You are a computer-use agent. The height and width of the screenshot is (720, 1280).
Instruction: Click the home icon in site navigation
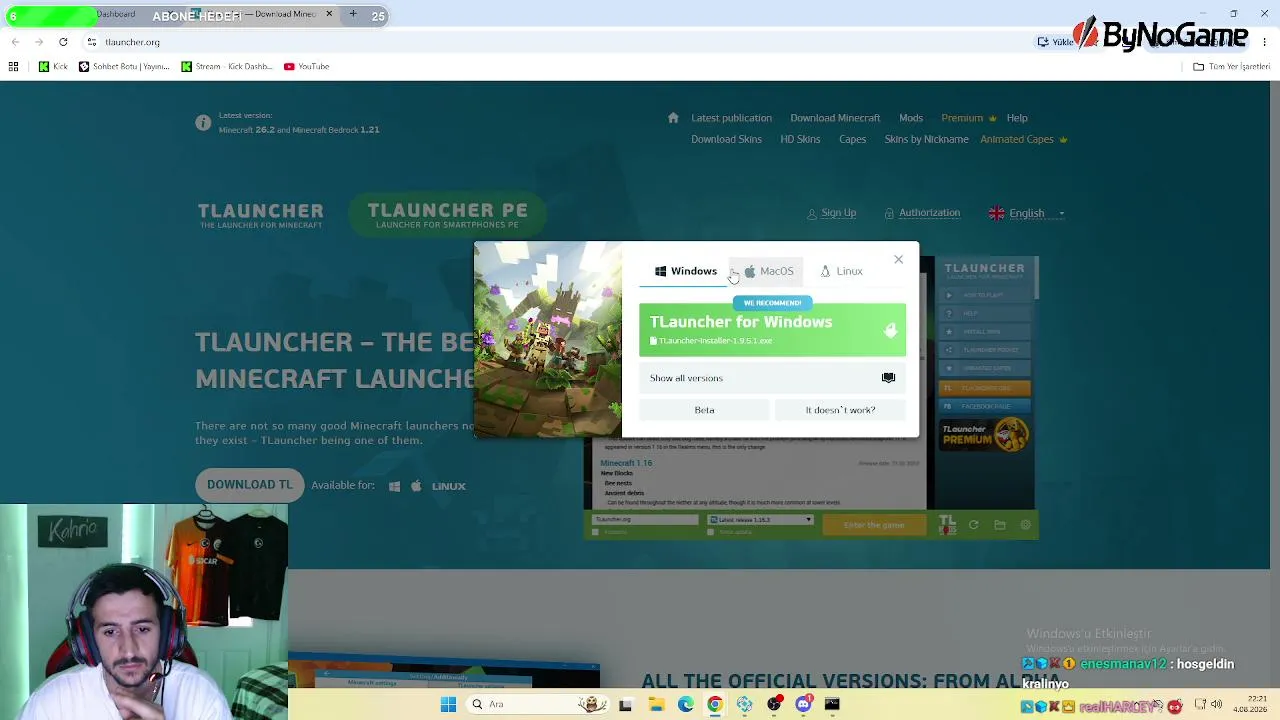pos(673,118)
